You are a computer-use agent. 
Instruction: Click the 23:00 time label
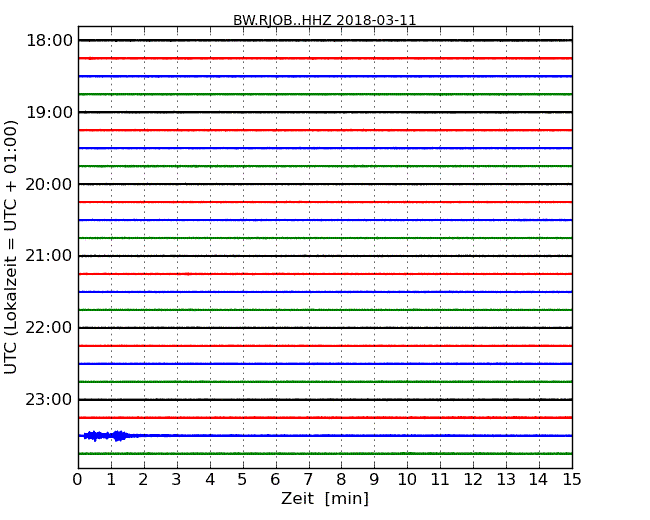tap(49, 399)
